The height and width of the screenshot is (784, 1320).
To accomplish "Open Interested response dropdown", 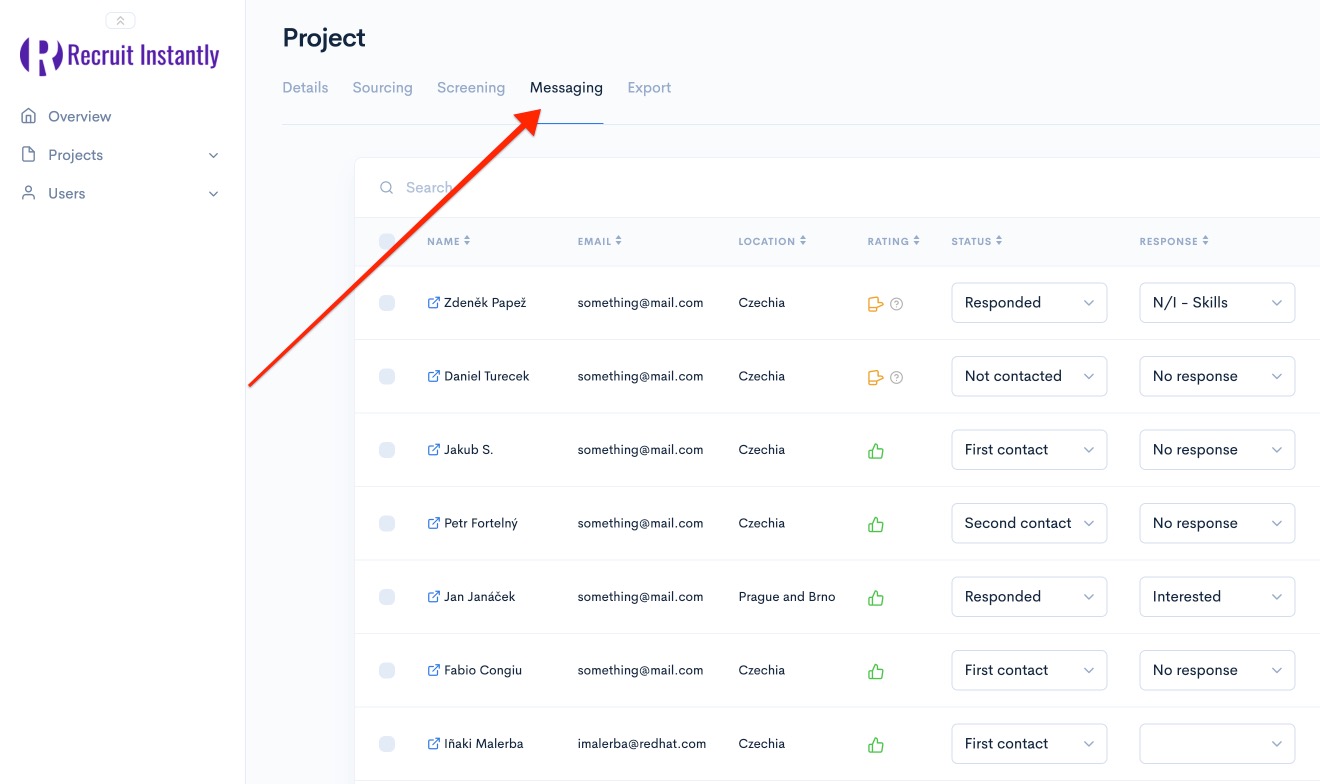I will (x=1217, y=597).
